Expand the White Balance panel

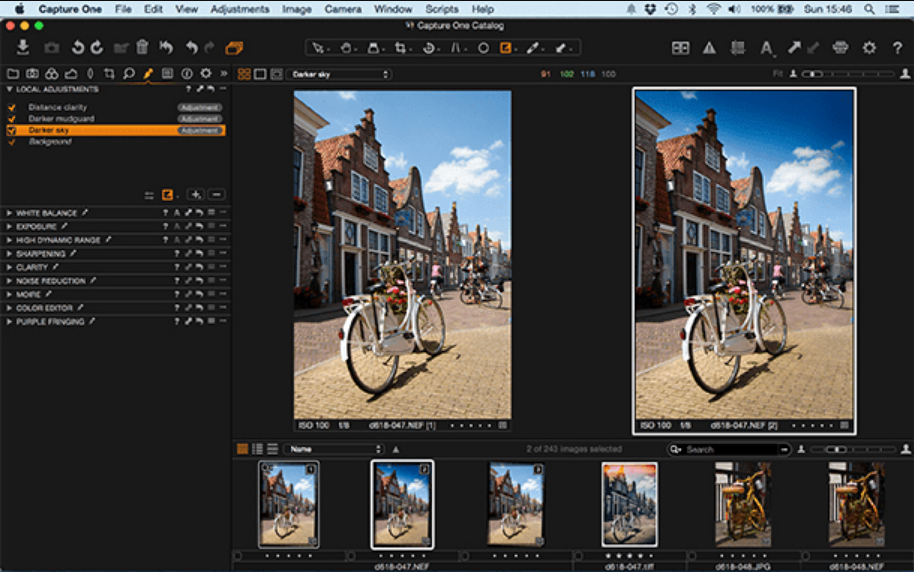click(10, 213)
